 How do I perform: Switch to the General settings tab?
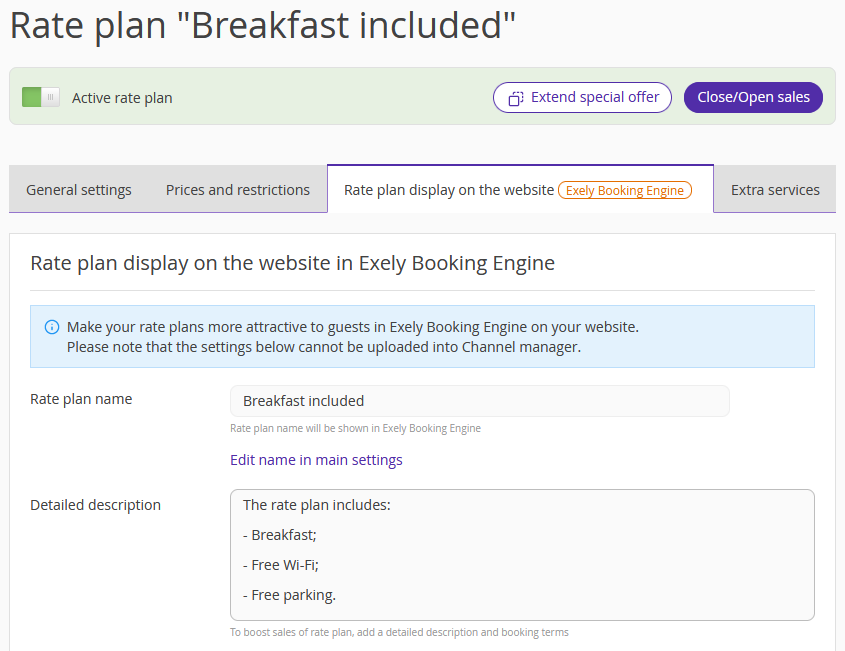tap(79, 190)
